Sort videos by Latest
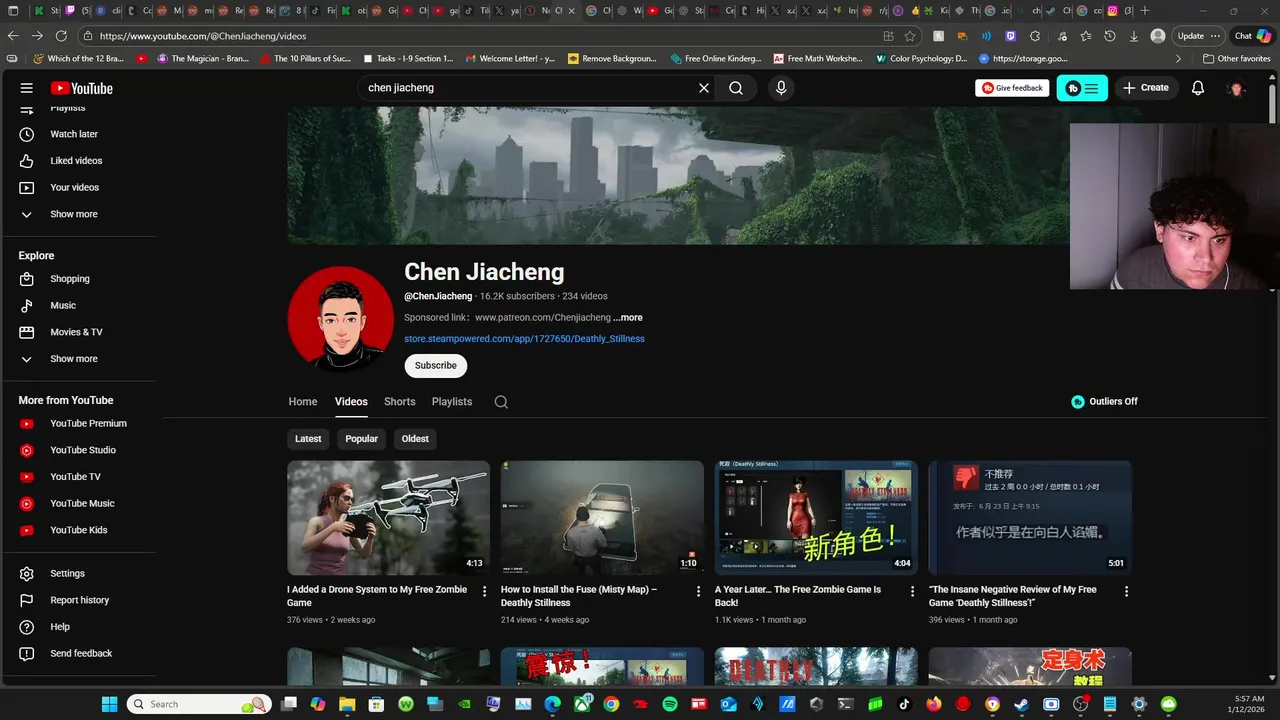This screenshot has height=720, width=1280. (x=308, y=439)
